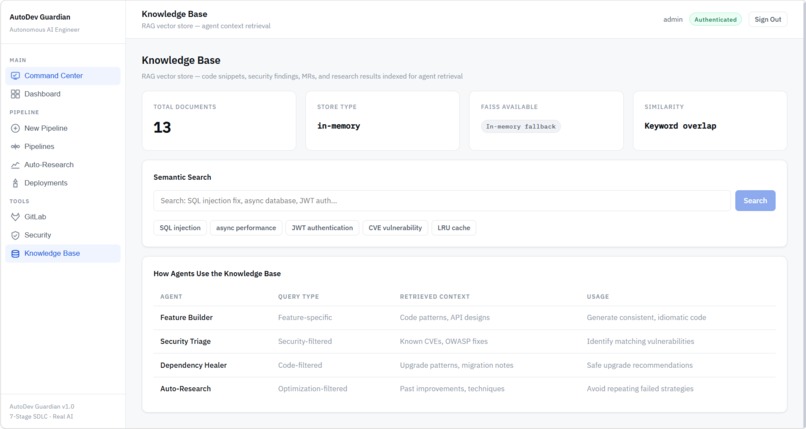The height and width of the screenshot is (429, 806).
Task: Click Upgrade patterns, migration notes cell
Action: 456,365
